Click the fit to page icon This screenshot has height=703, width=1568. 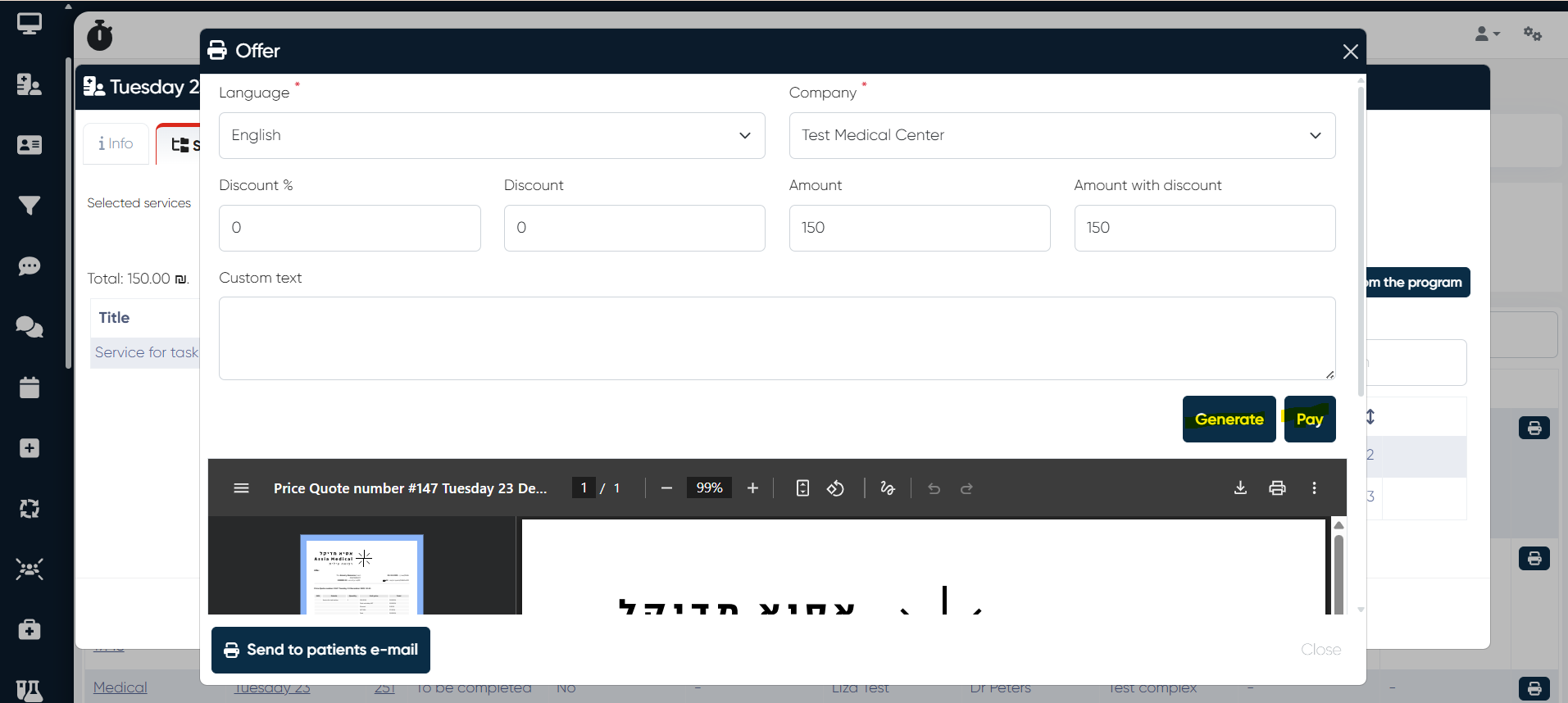click(802, 488)
